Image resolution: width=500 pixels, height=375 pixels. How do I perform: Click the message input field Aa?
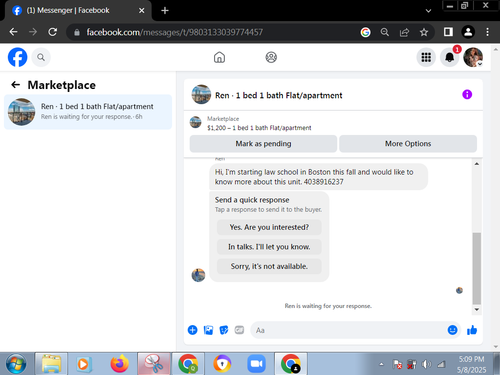pos(348,330)
